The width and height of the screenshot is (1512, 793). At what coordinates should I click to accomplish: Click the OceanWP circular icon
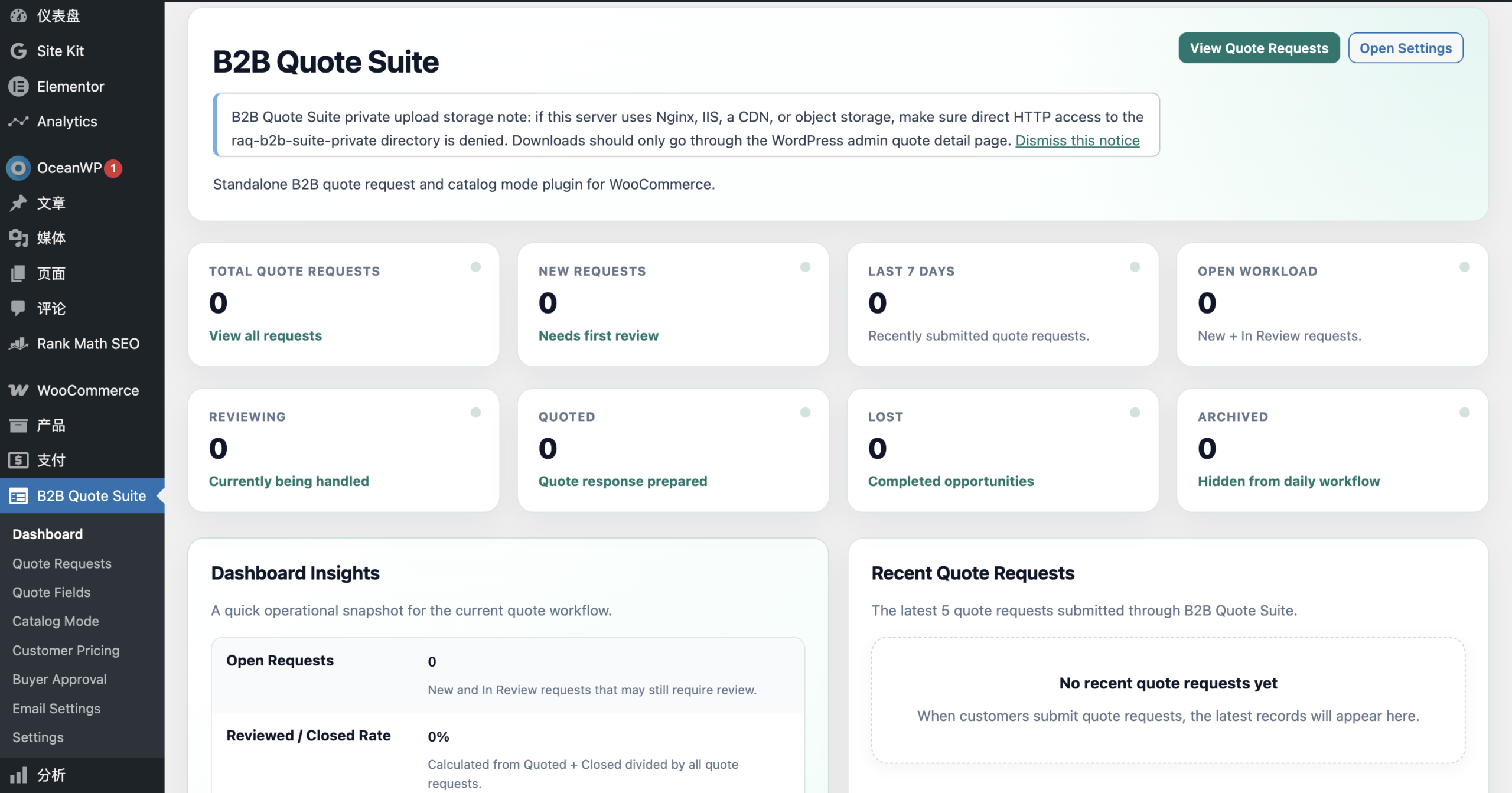[x=18, y=168]
